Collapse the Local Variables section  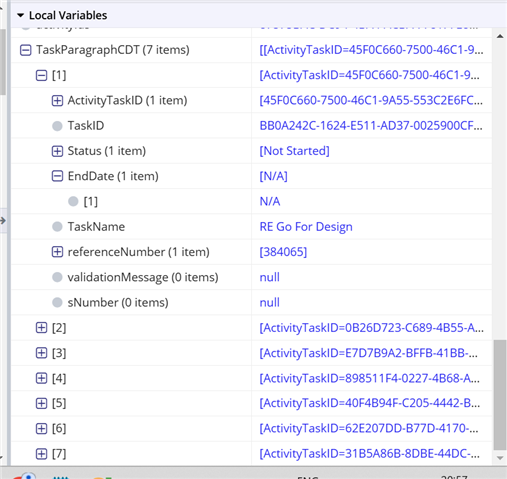[20, 15]
